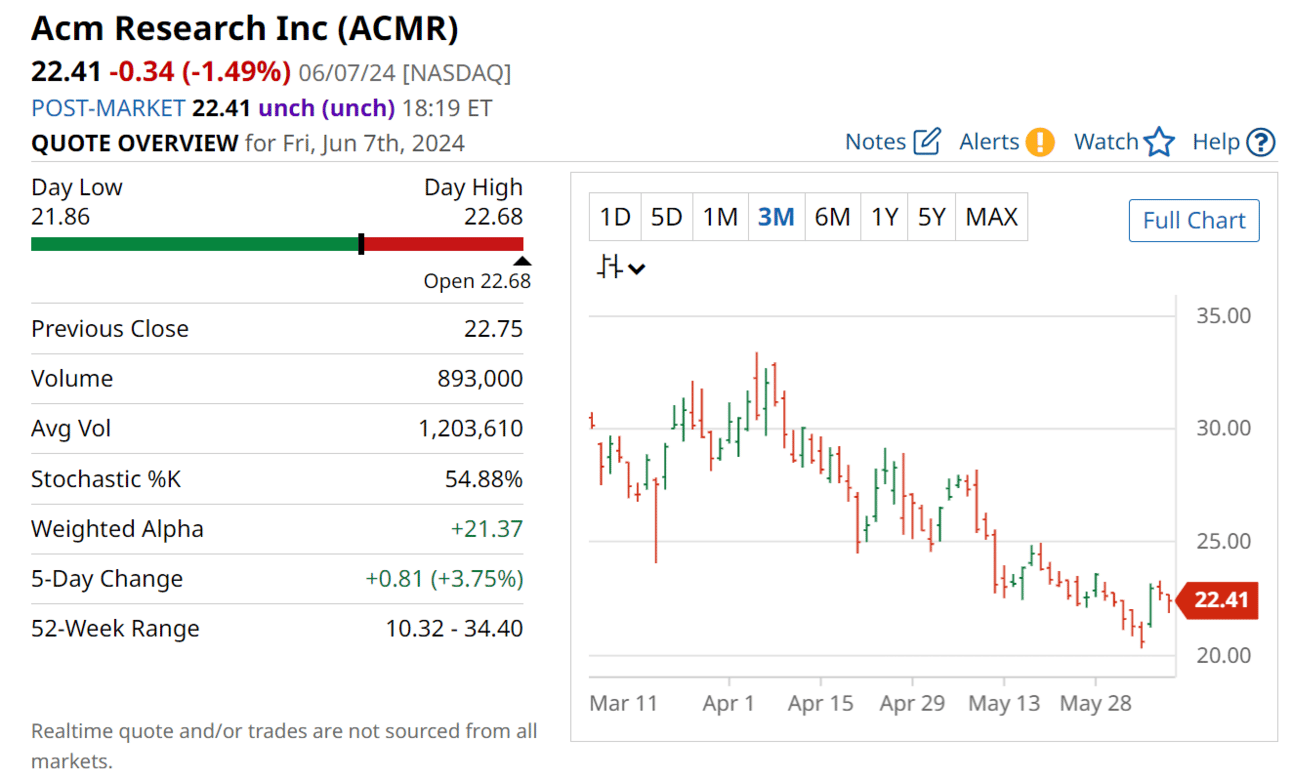Open the Notes pencil icon

coord(928,142)
